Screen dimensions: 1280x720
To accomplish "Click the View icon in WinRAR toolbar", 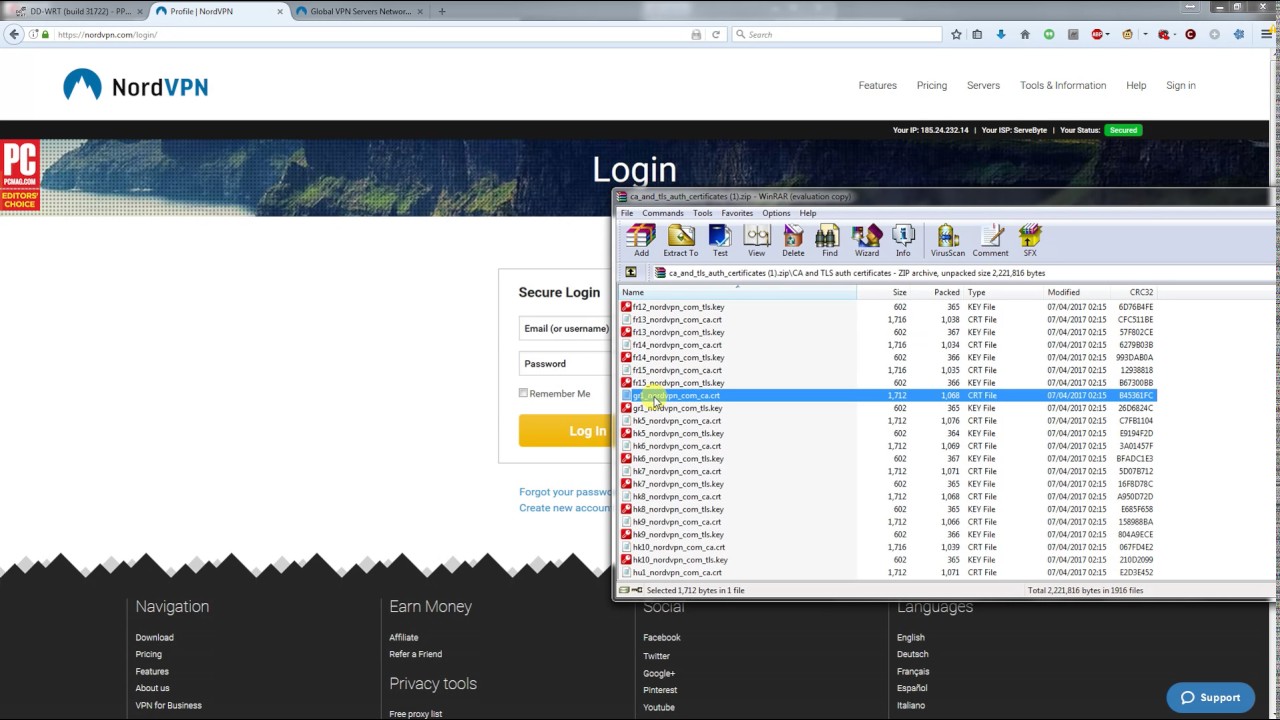I will pos(757,240).
